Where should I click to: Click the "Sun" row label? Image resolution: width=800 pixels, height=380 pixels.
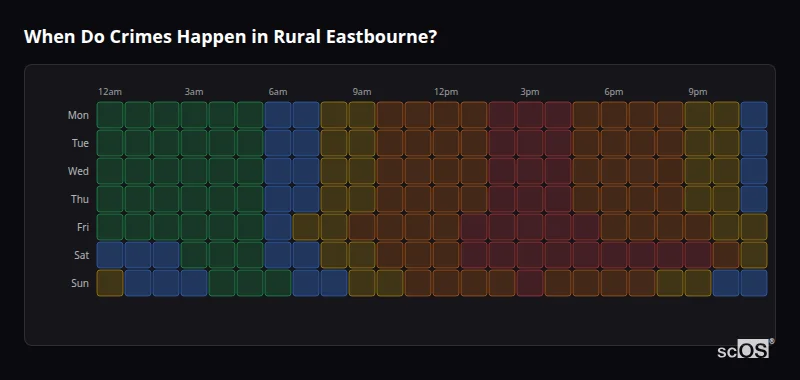[x=80, y=283]
